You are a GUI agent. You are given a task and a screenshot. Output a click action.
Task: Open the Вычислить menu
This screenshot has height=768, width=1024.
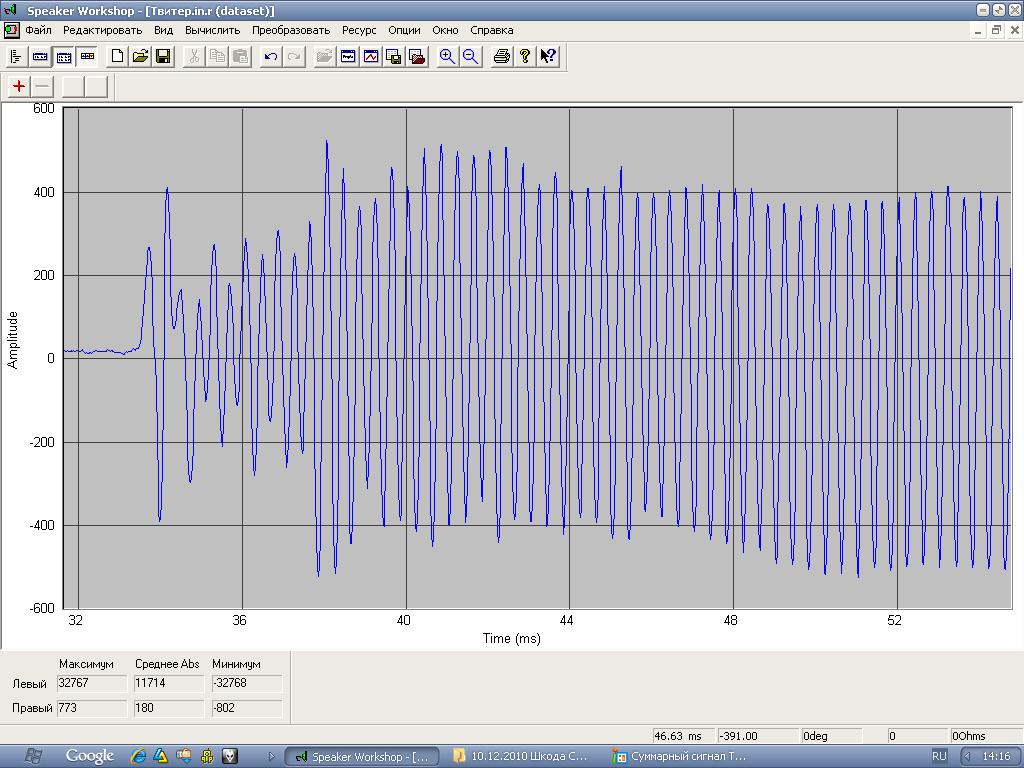(x=212, y=30)
